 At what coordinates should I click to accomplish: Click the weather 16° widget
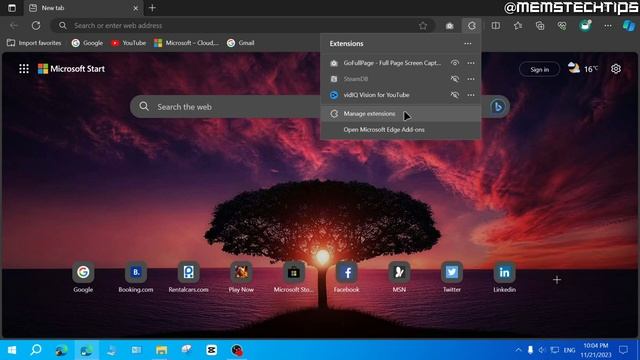[x=583, y=69]
